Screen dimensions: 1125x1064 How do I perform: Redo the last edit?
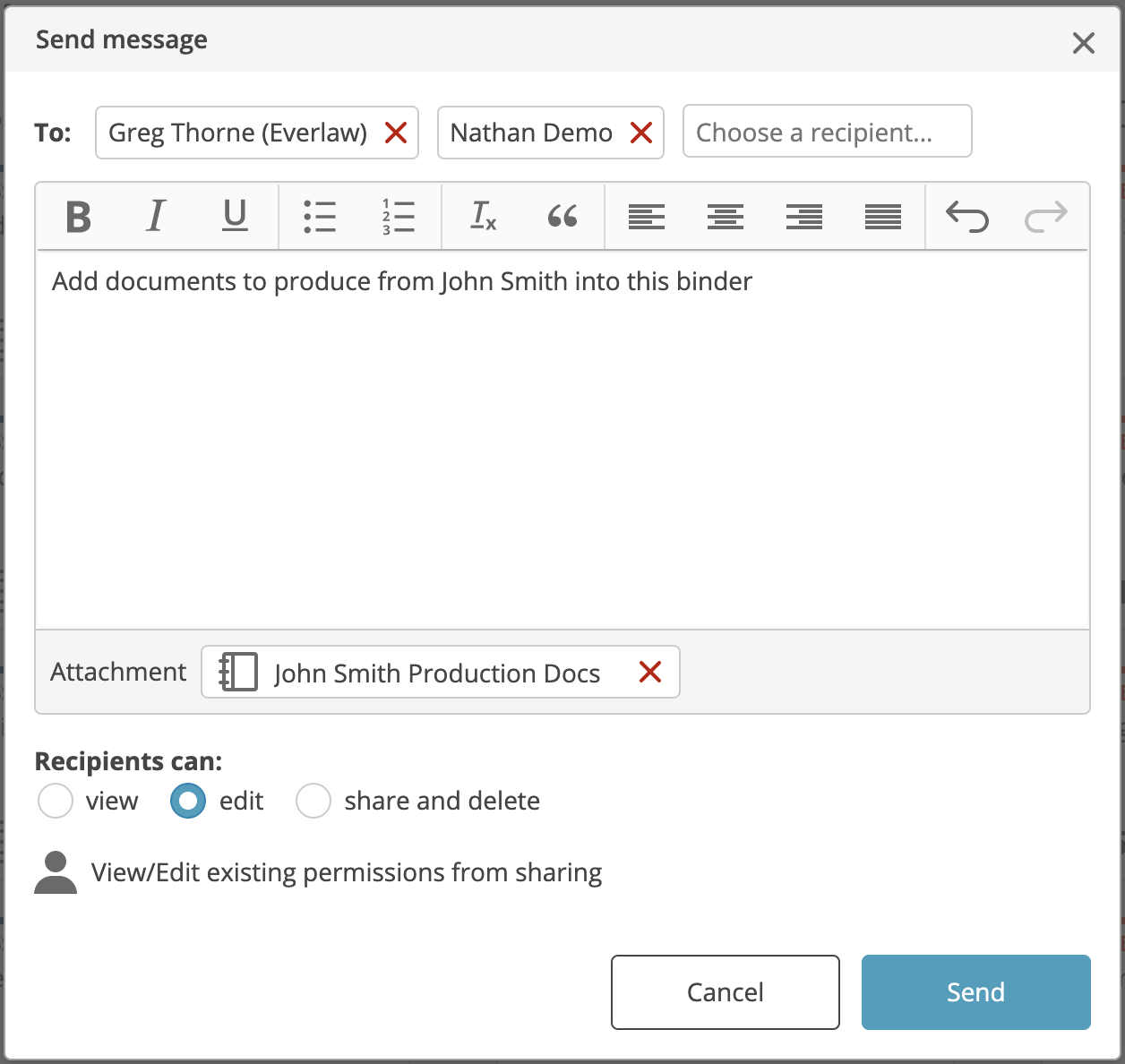coord(1046,216)
